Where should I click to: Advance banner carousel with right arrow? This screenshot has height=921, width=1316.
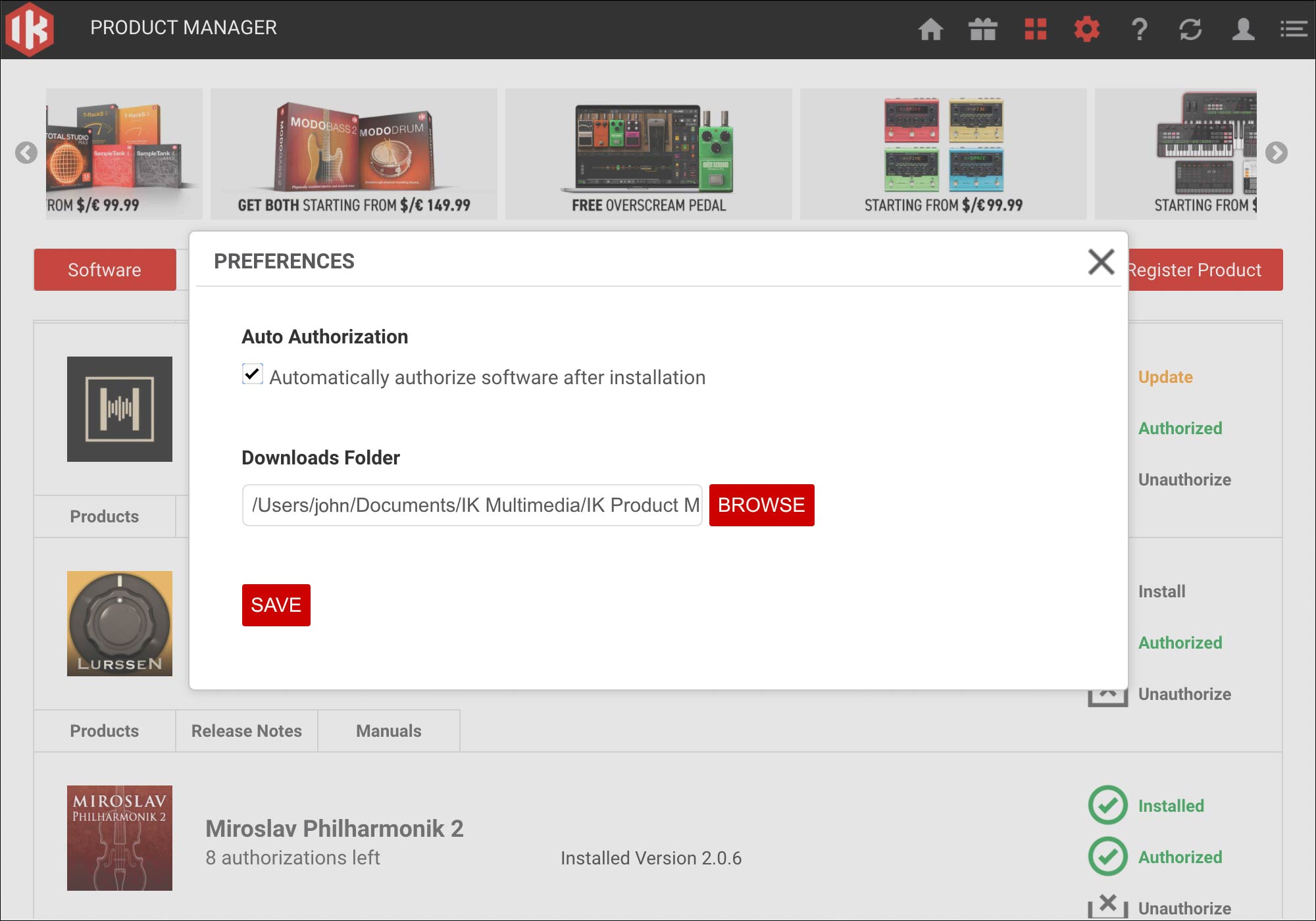[1276, 153]
